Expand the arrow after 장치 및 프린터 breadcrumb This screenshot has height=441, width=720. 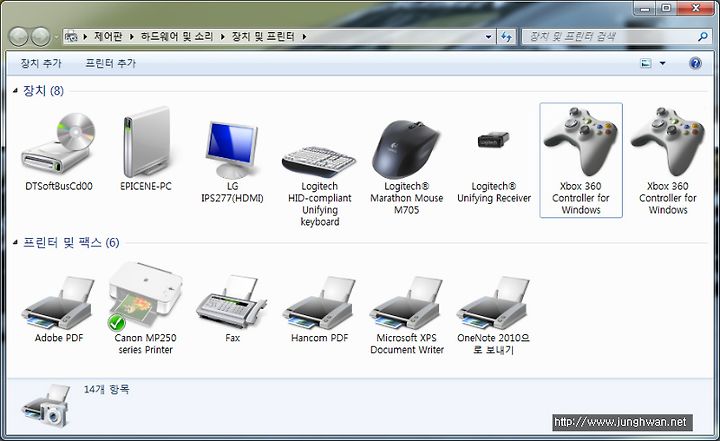point(304,36)
